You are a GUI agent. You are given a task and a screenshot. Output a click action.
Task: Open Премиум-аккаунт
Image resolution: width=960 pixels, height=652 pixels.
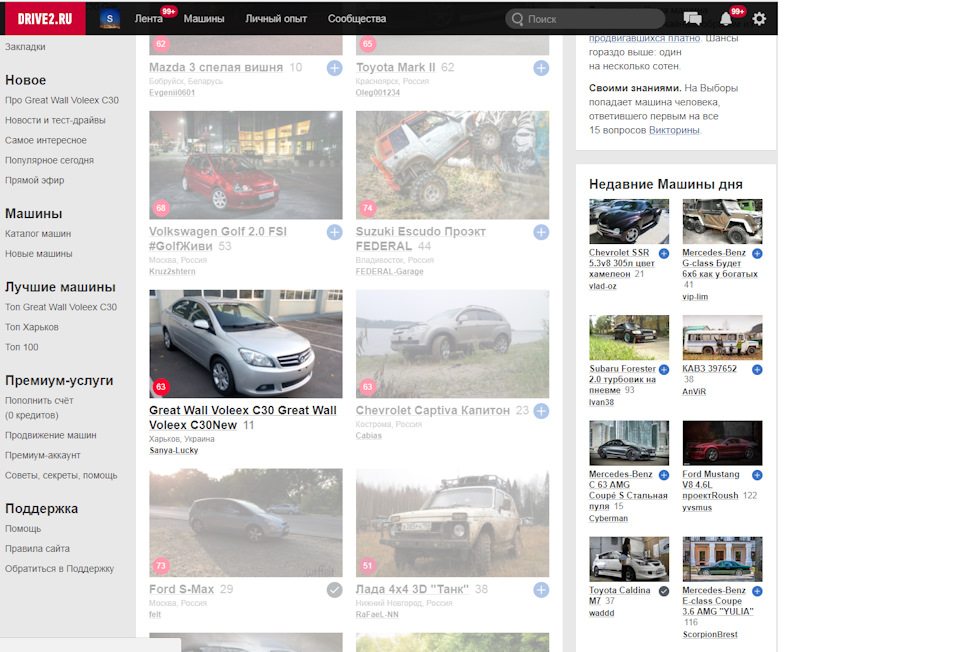[43, 455]
